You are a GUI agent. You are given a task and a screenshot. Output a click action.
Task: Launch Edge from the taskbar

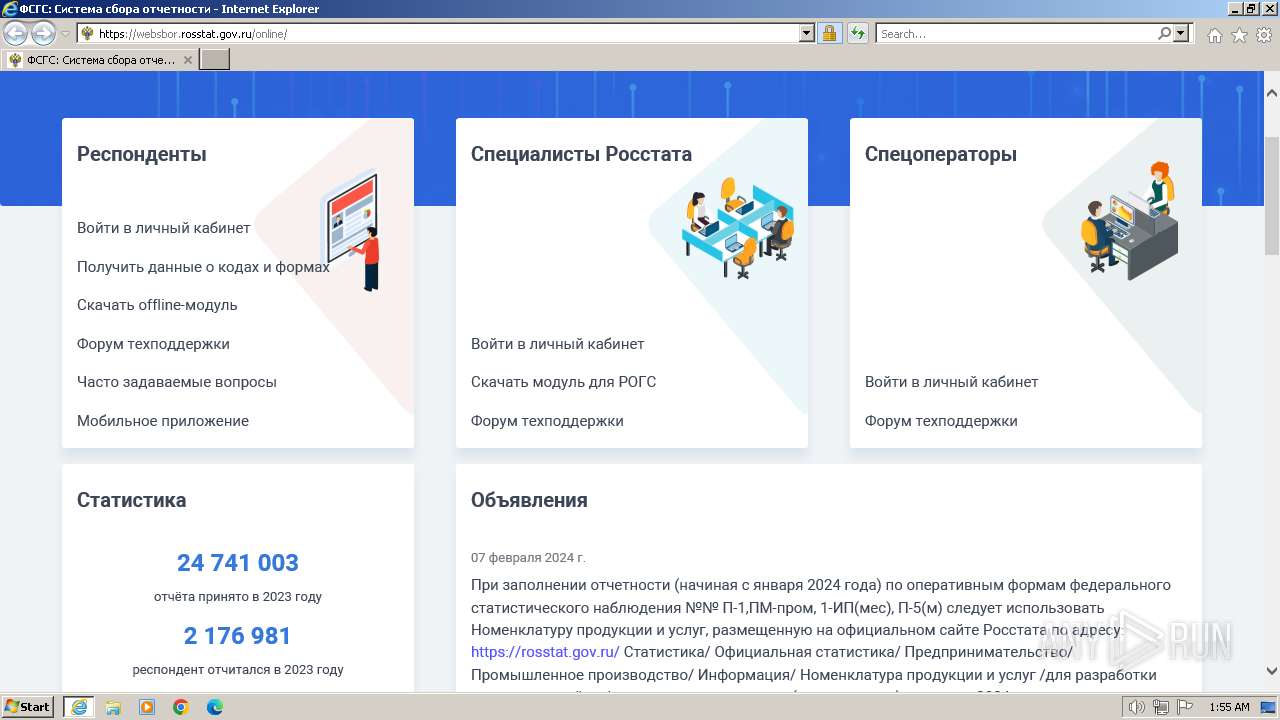[x=215, y=707]
